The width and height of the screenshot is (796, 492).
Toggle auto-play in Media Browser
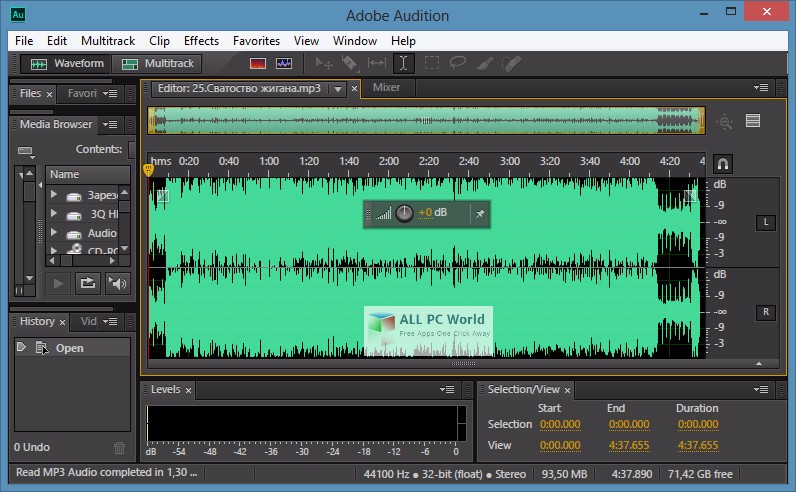117,283
